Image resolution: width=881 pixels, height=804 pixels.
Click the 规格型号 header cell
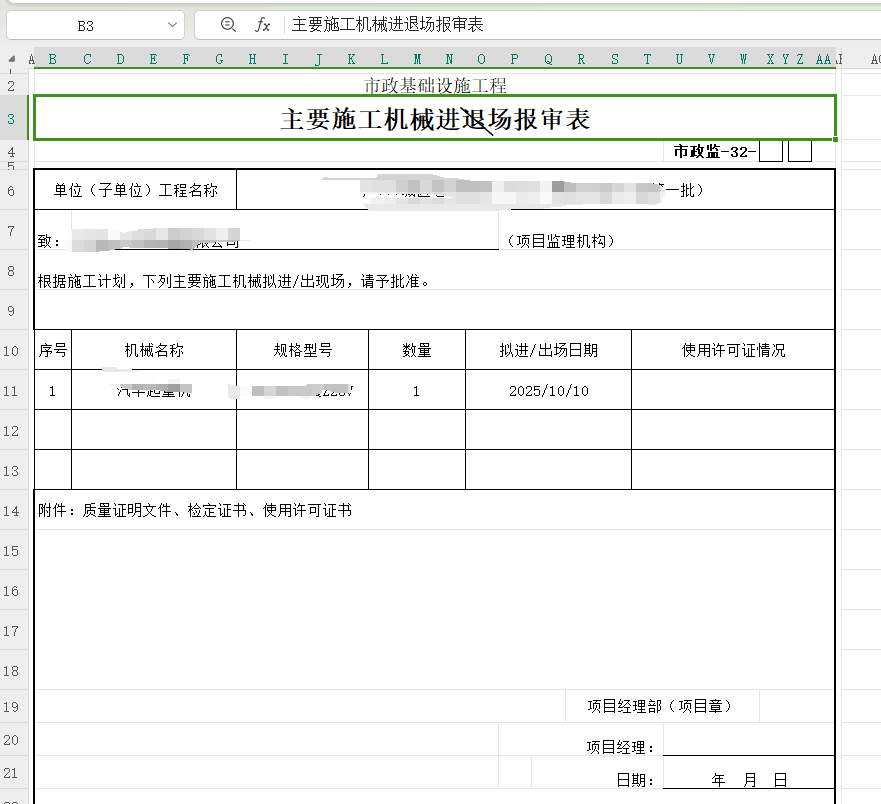(303, 350)
